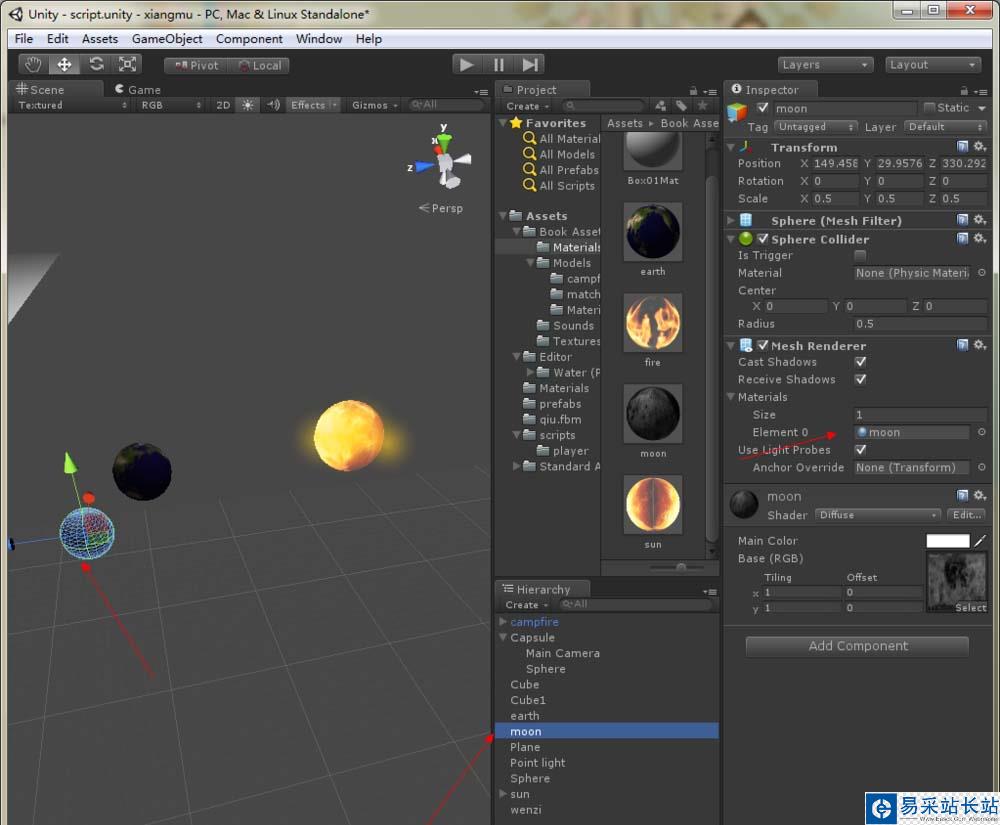
Task: Open the Layers dropdown
Action: click(825, 65)
